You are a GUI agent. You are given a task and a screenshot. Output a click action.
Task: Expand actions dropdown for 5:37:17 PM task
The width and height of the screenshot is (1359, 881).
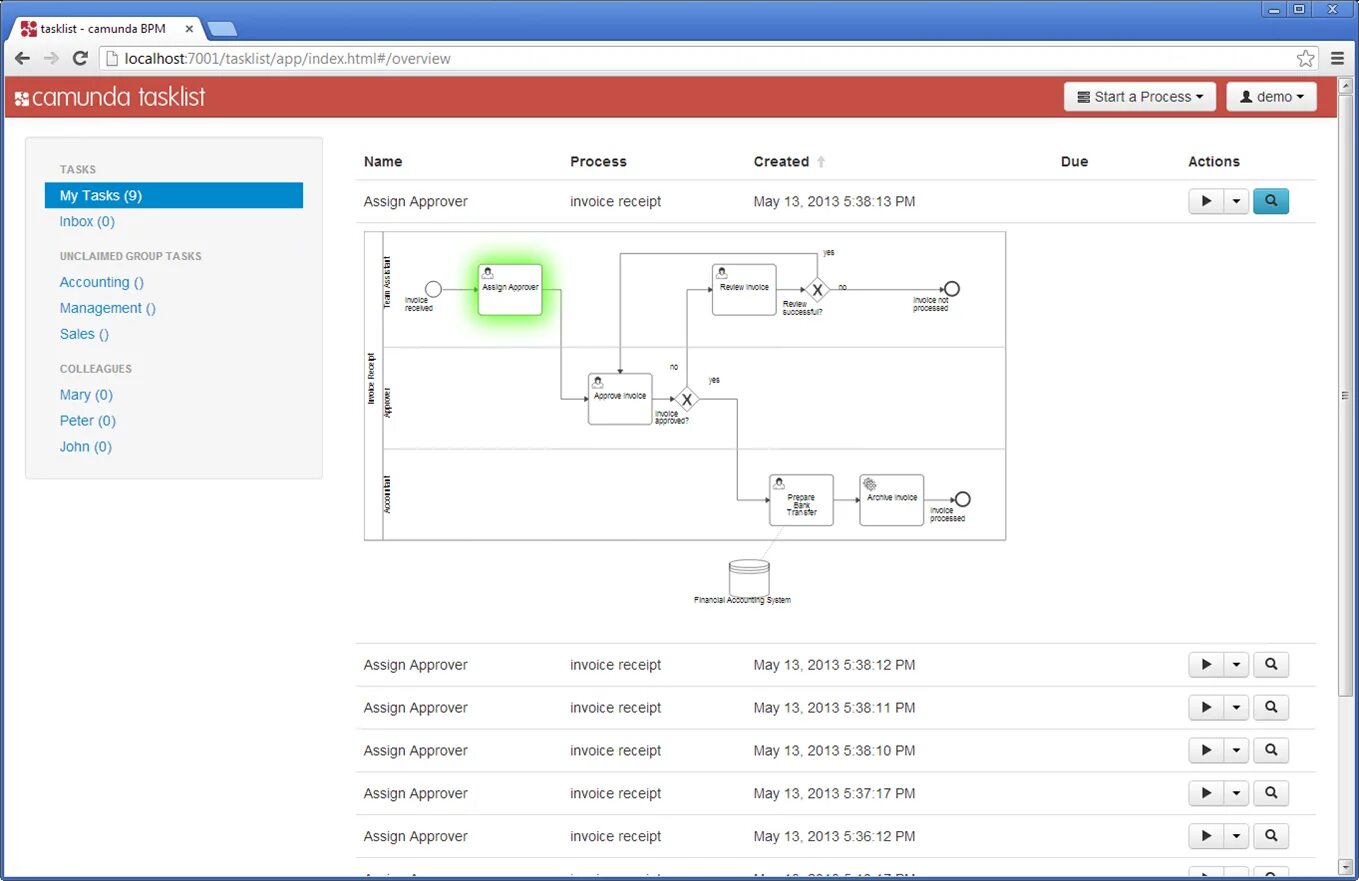1237,794
